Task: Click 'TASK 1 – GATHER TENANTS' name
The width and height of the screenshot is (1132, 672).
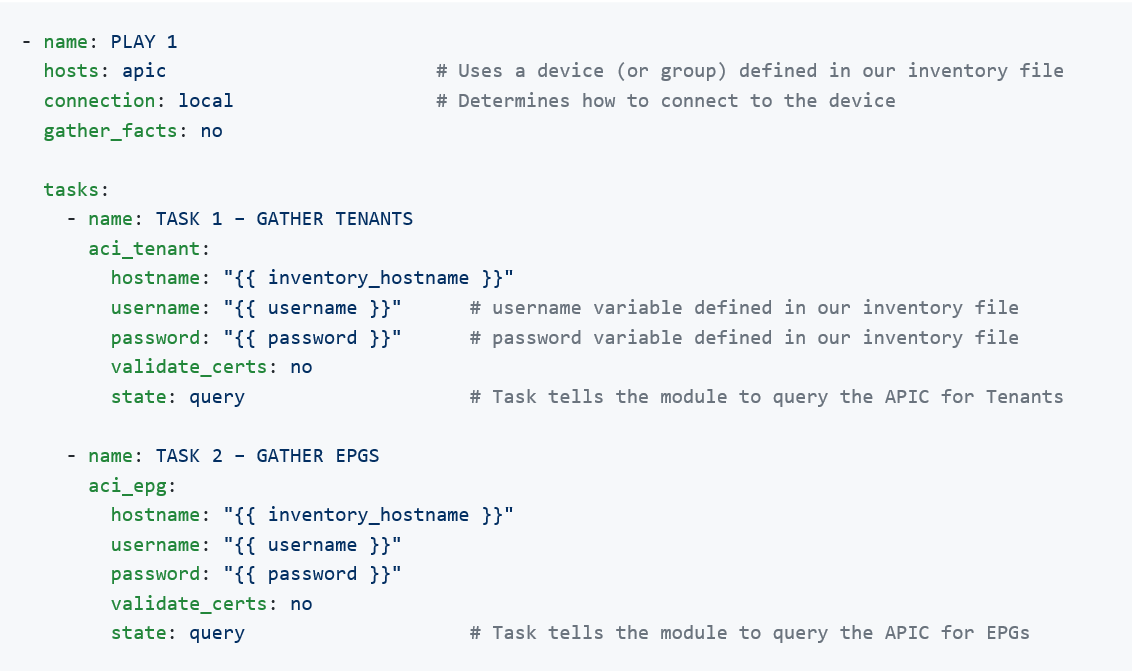Action: point(284,219)
